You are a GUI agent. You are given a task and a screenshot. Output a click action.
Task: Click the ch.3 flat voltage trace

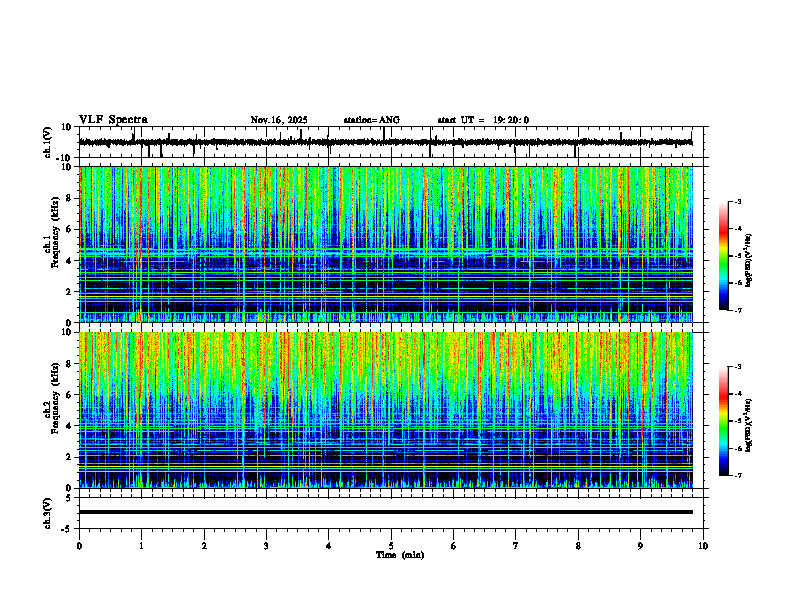tap(386, 512)
